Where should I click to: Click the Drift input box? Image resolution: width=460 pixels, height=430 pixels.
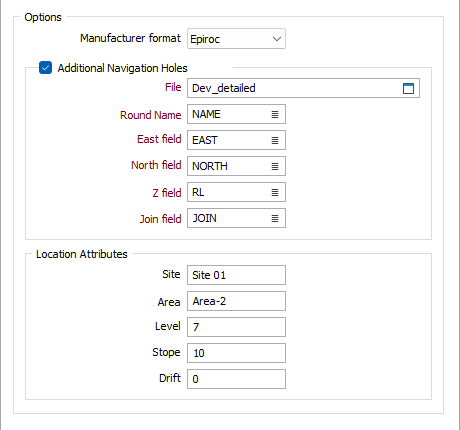(236, 379)
